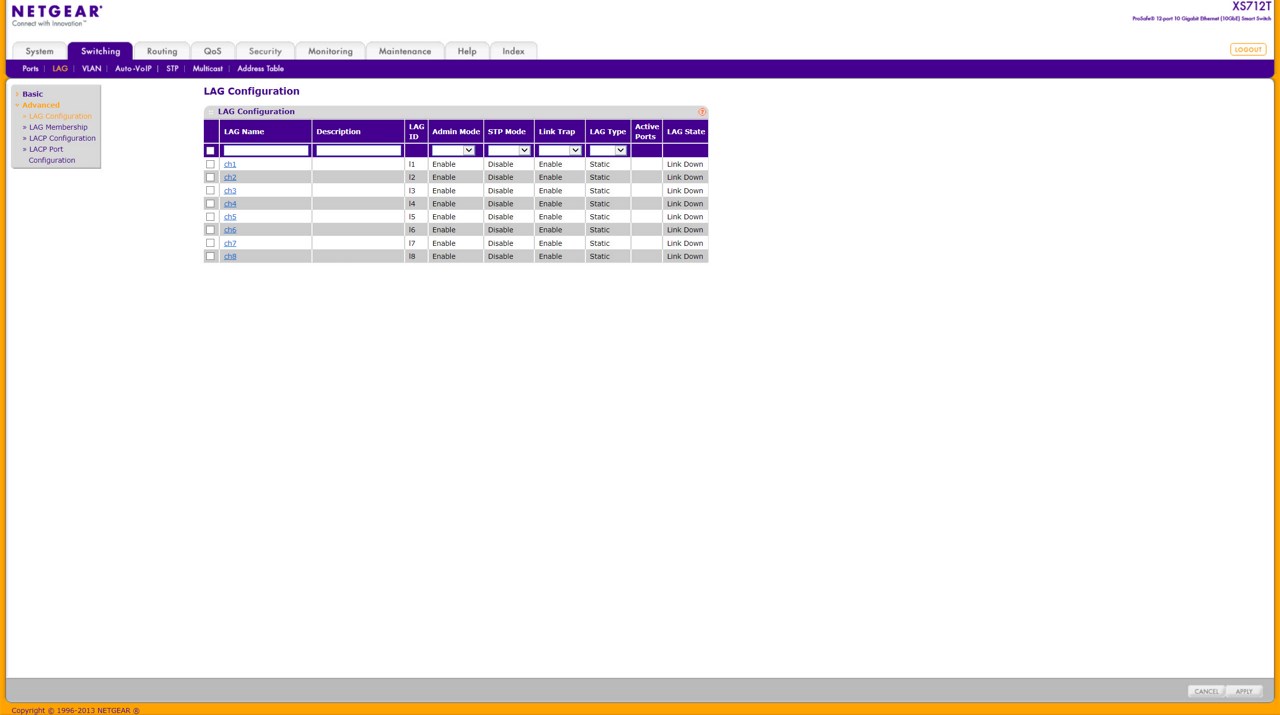Open the Monitoring tab
The image size is (1280, 715).
[330, 51]
